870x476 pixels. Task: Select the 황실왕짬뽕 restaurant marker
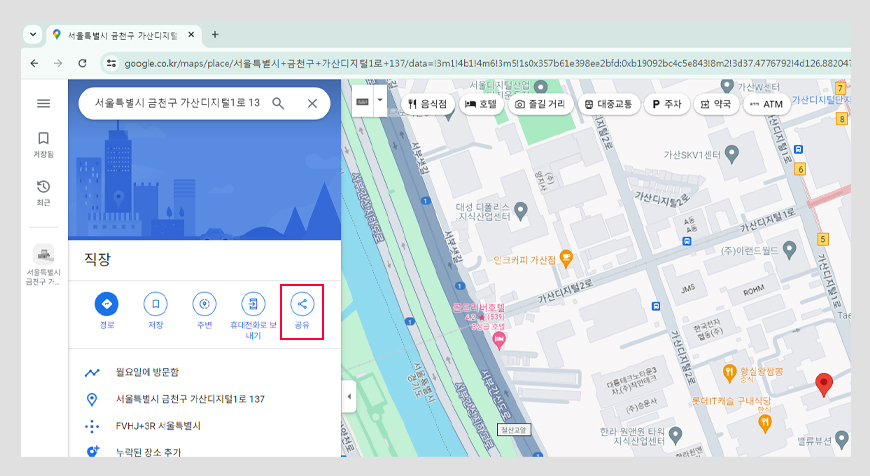(x=730, y=373)
